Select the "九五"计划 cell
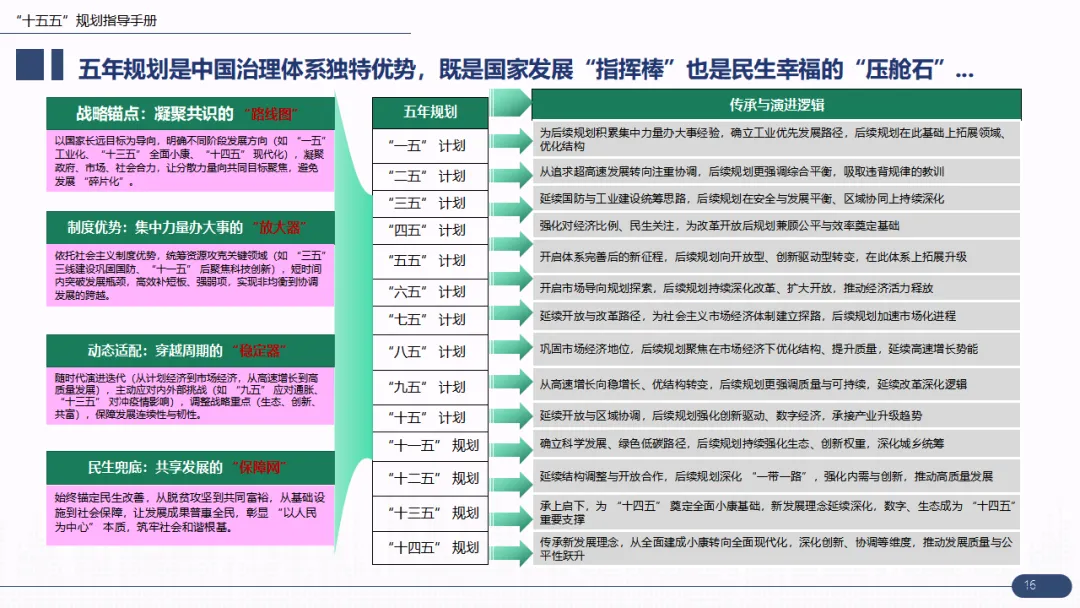The image size is (1080, 608). [x=430, y=387]
